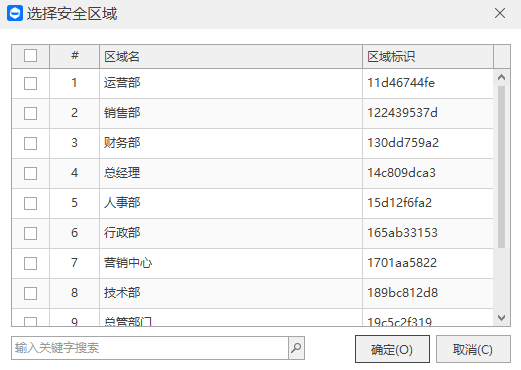
Task: Close the 选择安全区域 dialog
Action: click(500, 13)
